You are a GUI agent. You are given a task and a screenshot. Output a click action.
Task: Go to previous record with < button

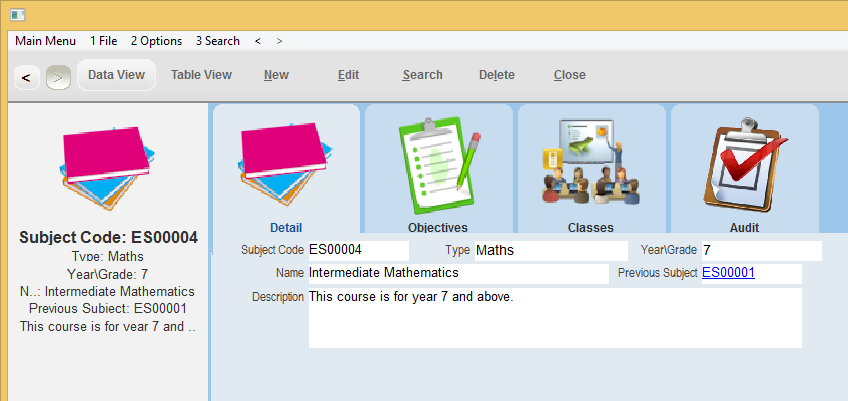click(26, 78)
